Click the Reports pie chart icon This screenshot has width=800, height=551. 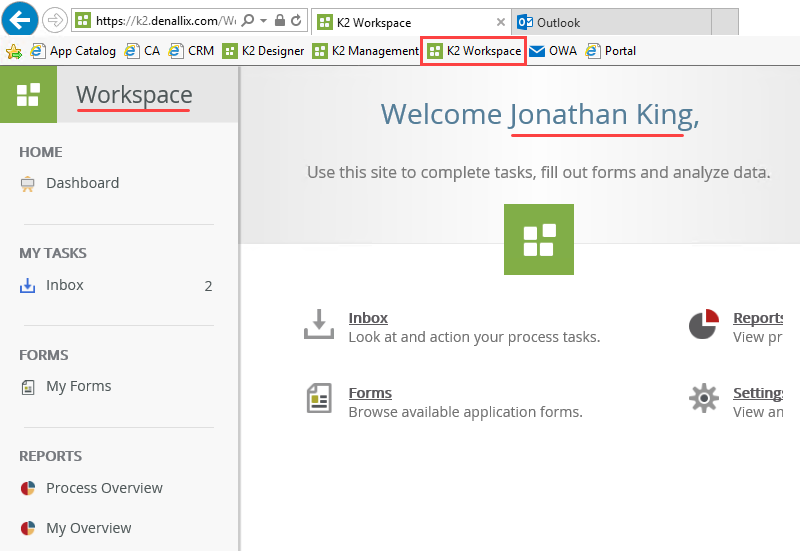pyautogui.click(x=704, y=323)
